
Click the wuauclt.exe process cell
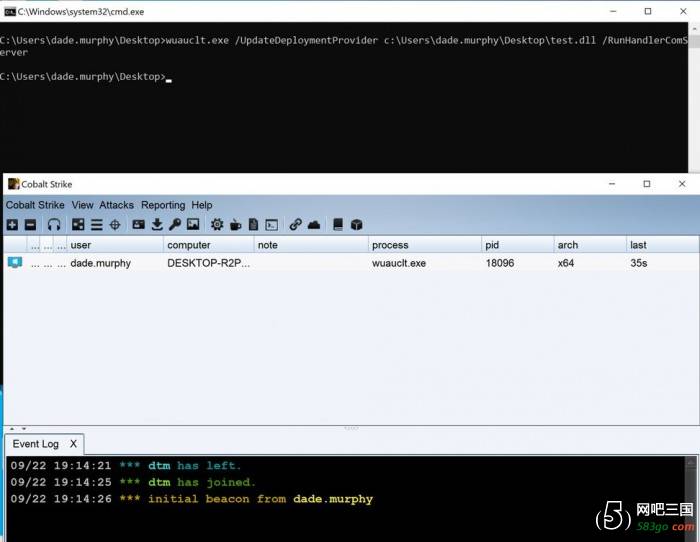pos(399,263)
